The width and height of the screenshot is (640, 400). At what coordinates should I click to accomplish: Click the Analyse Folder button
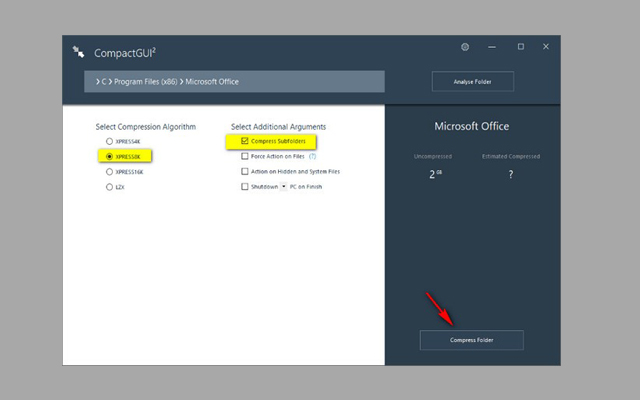tap(473, 82)
